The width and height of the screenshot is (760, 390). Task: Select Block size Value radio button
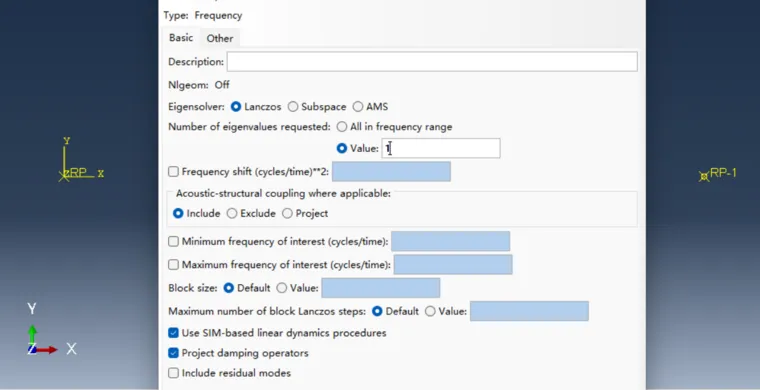282,288
